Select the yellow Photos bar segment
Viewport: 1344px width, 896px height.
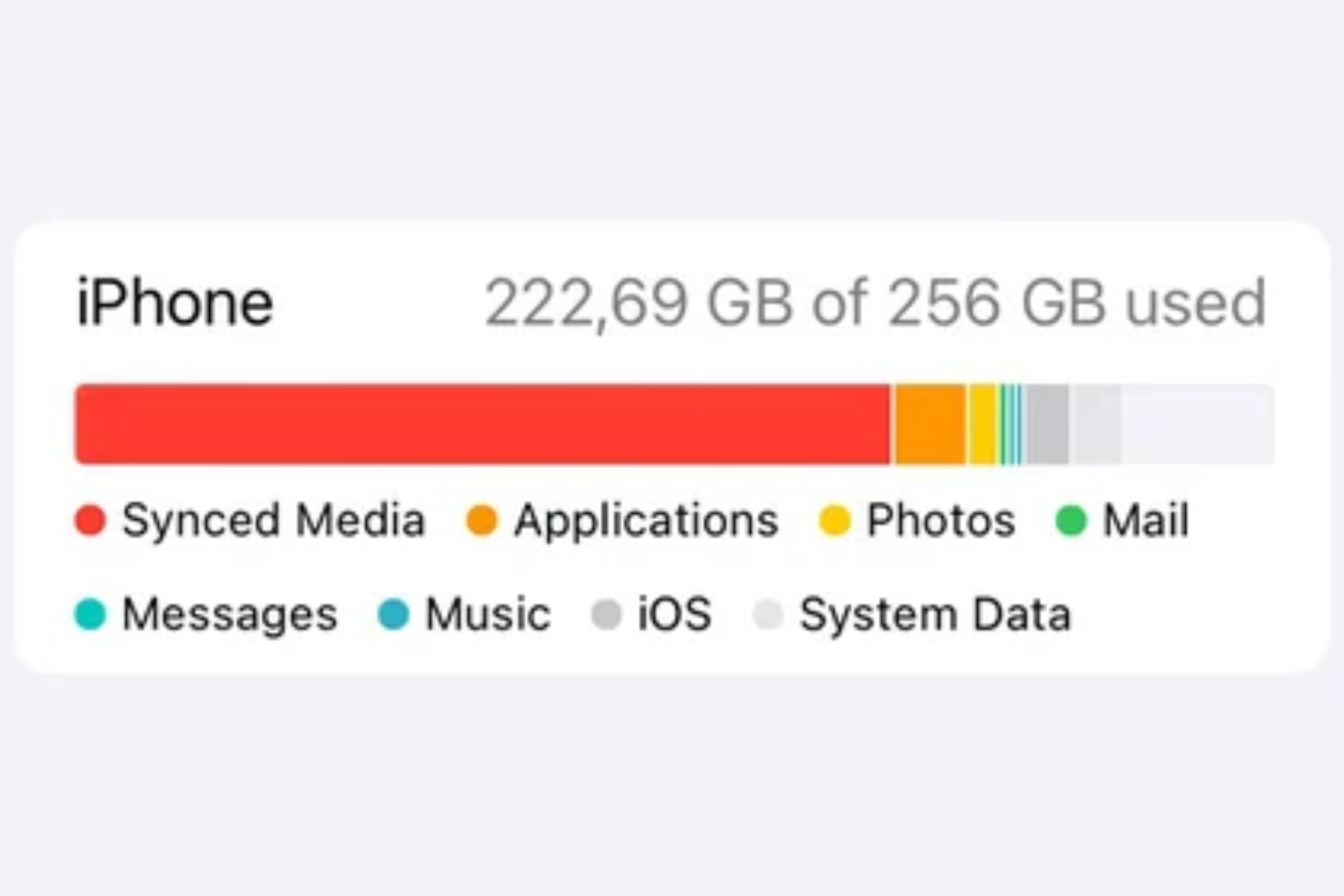tap(983, 424)
